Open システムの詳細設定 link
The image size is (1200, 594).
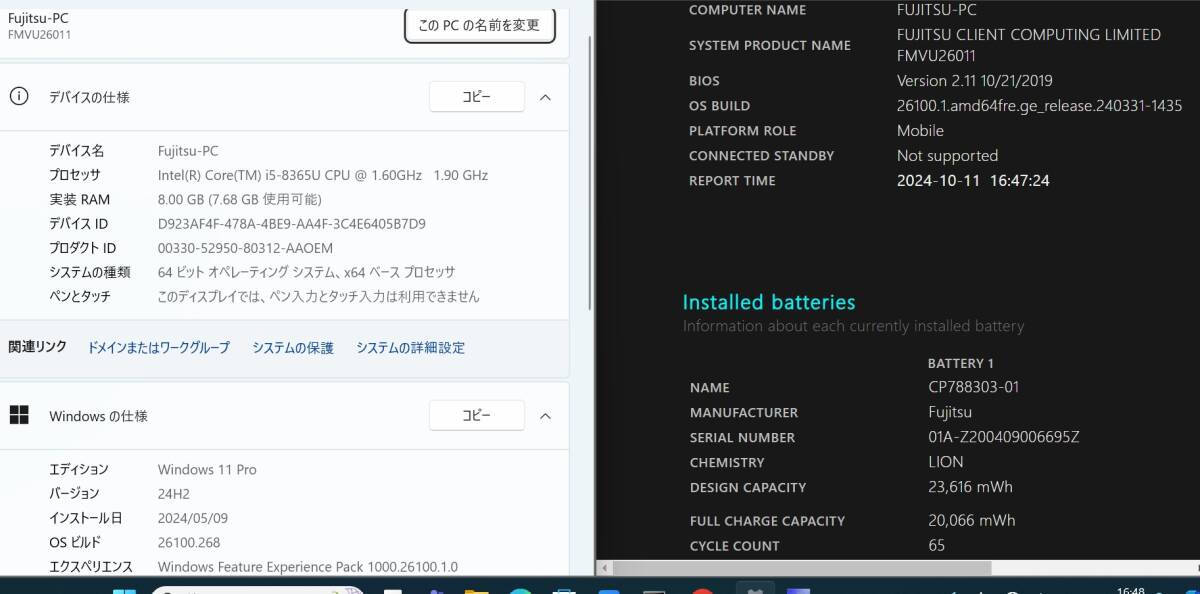coord(410,348)
